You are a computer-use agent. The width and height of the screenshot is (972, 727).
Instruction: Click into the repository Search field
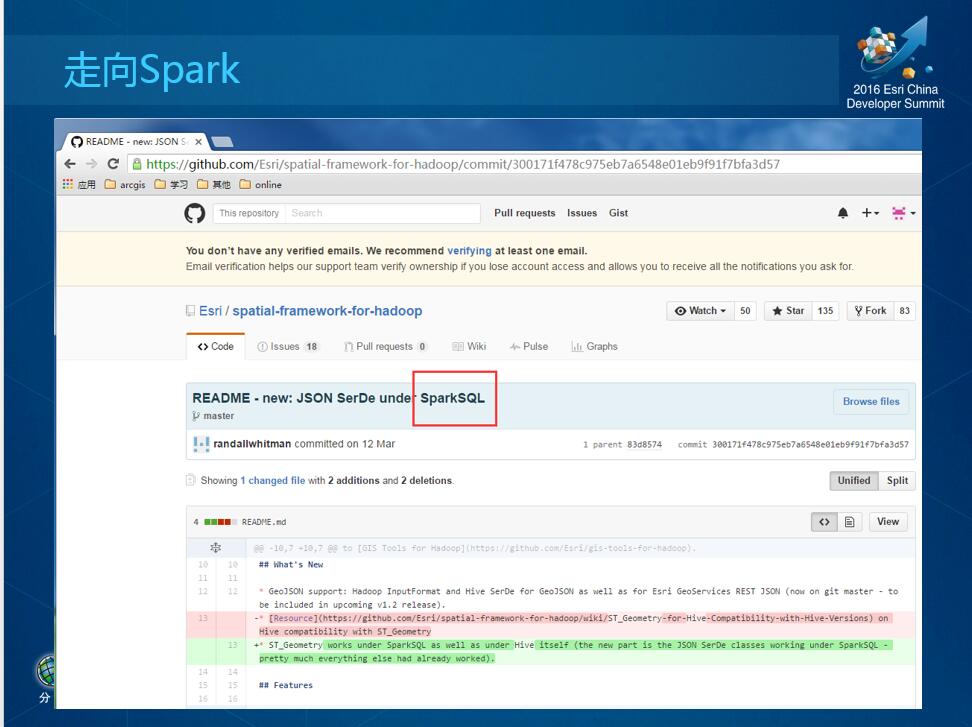click(x=382, y=213)
